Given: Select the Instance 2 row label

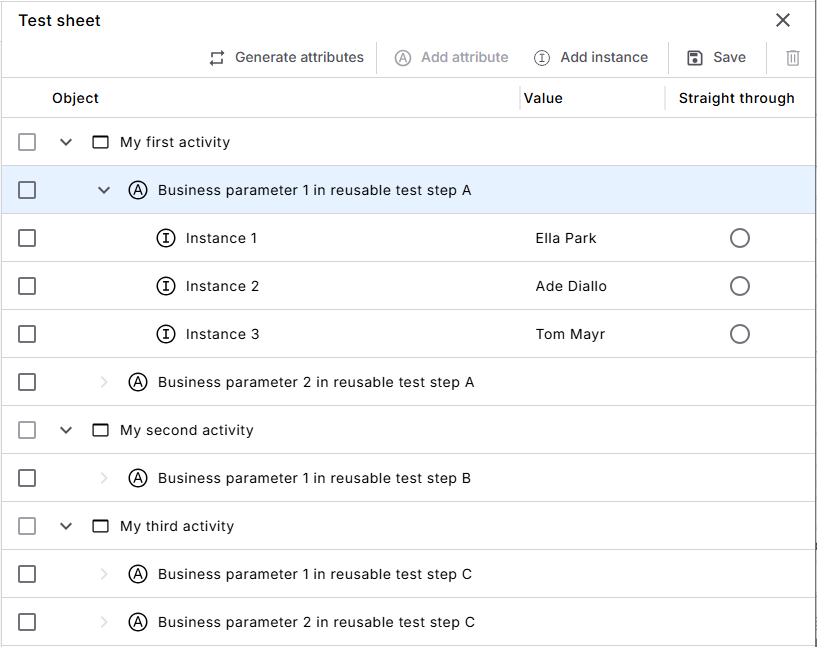Looking at the screenshot, I should (222, 286).
